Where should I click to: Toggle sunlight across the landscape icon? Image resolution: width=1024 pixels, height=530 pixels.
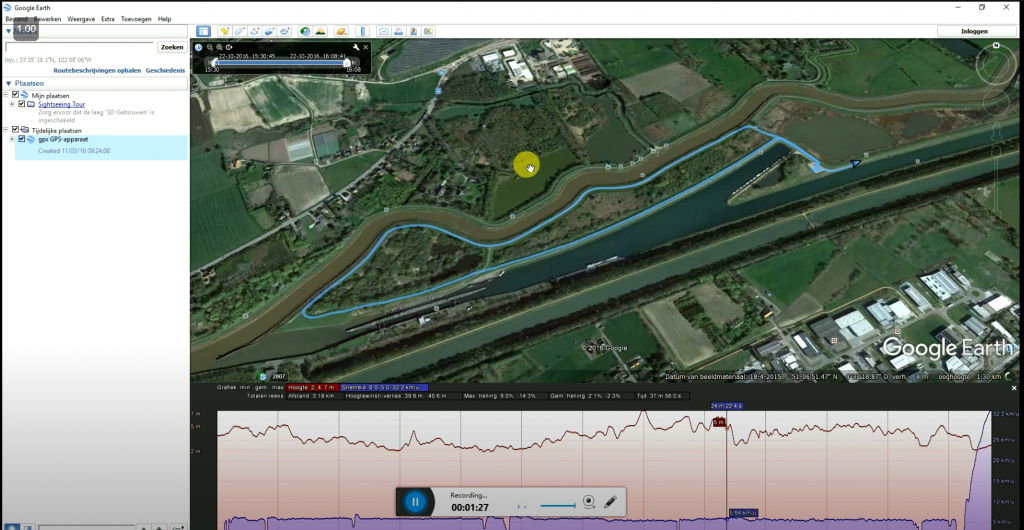pyautogui.click(x=320, y=31)
